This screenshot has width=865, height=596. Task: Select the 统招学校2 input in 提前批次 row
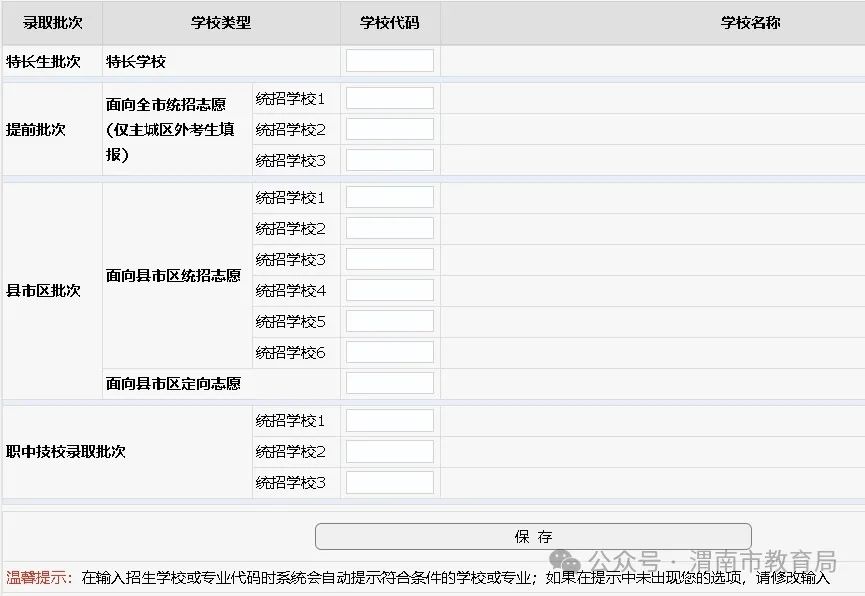(x=389, y=128)
